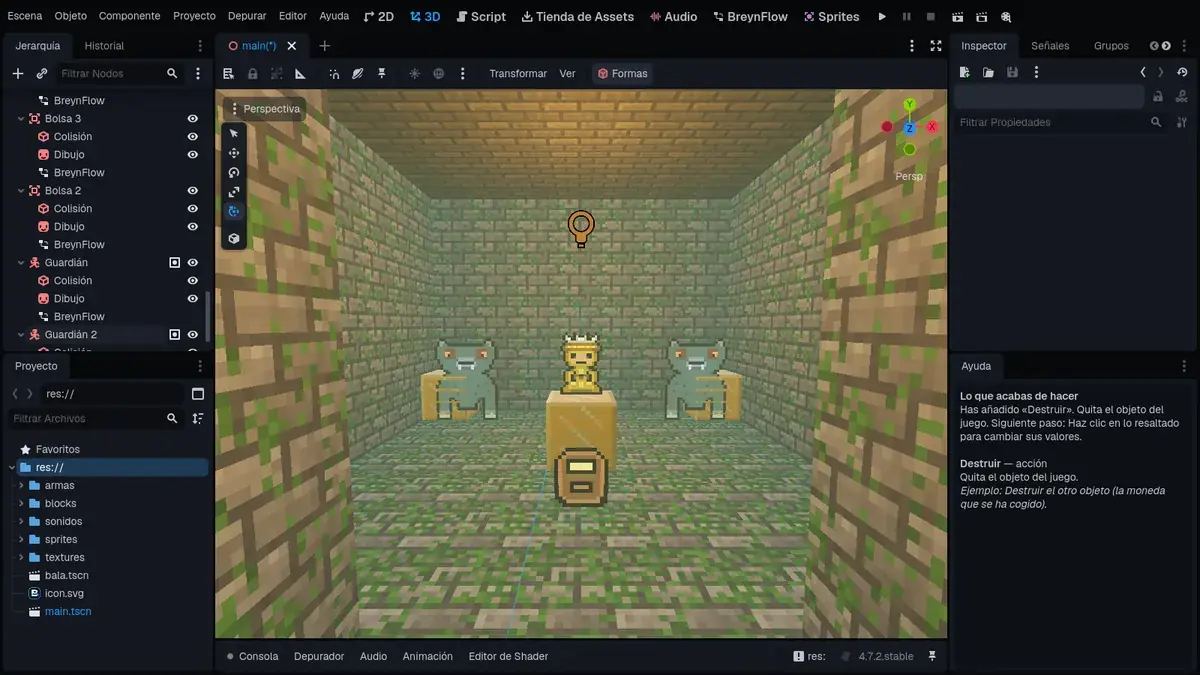1200x675 pixels.
Task: Switch to the Señales tab
Action: pos(1050,46)
